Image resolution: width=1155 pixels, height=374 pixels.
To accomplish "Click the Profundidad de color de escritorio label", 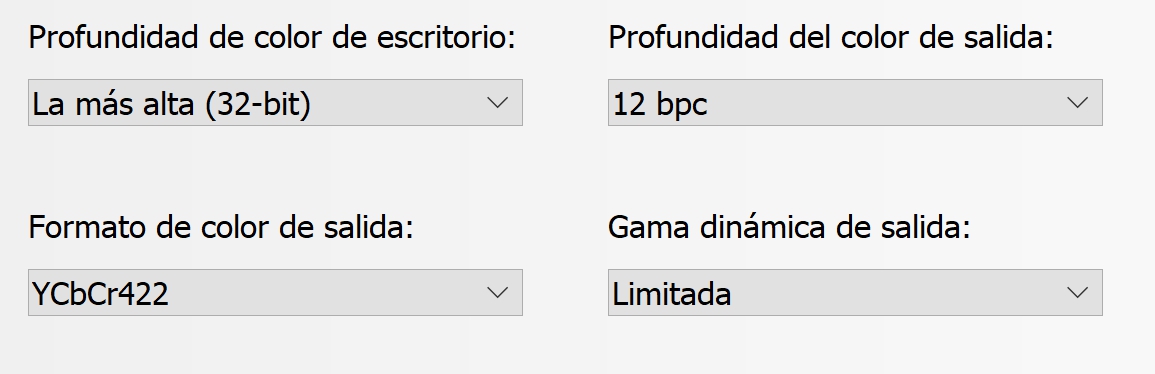I will [x=272, y=38].
